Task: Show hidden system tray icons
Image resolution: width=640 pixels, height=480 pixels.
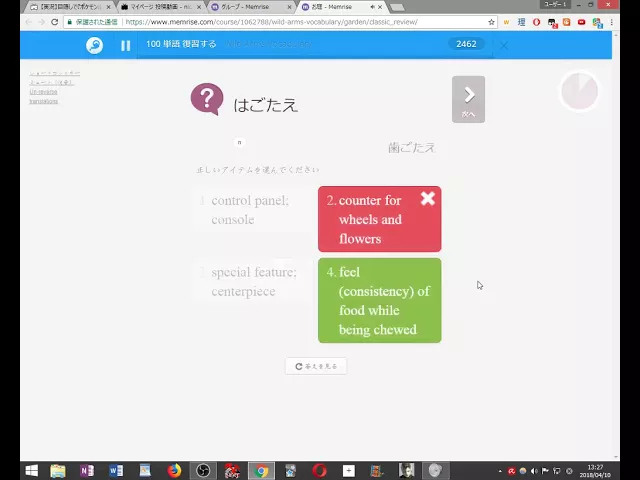Action: coord(500,471)
